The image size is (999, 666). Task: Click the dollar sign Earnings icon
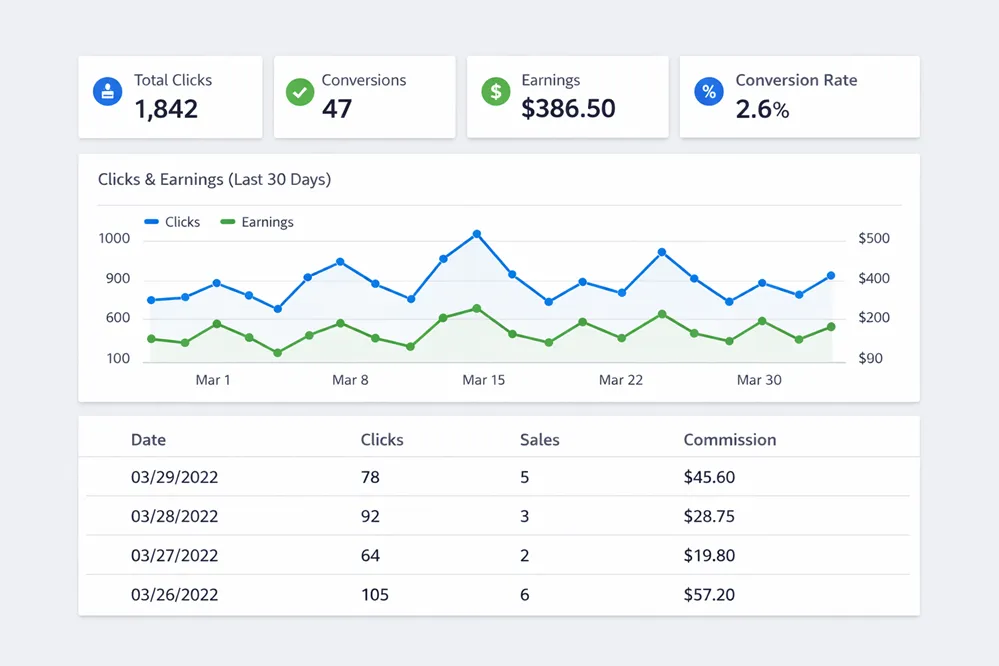coord(496,91)
